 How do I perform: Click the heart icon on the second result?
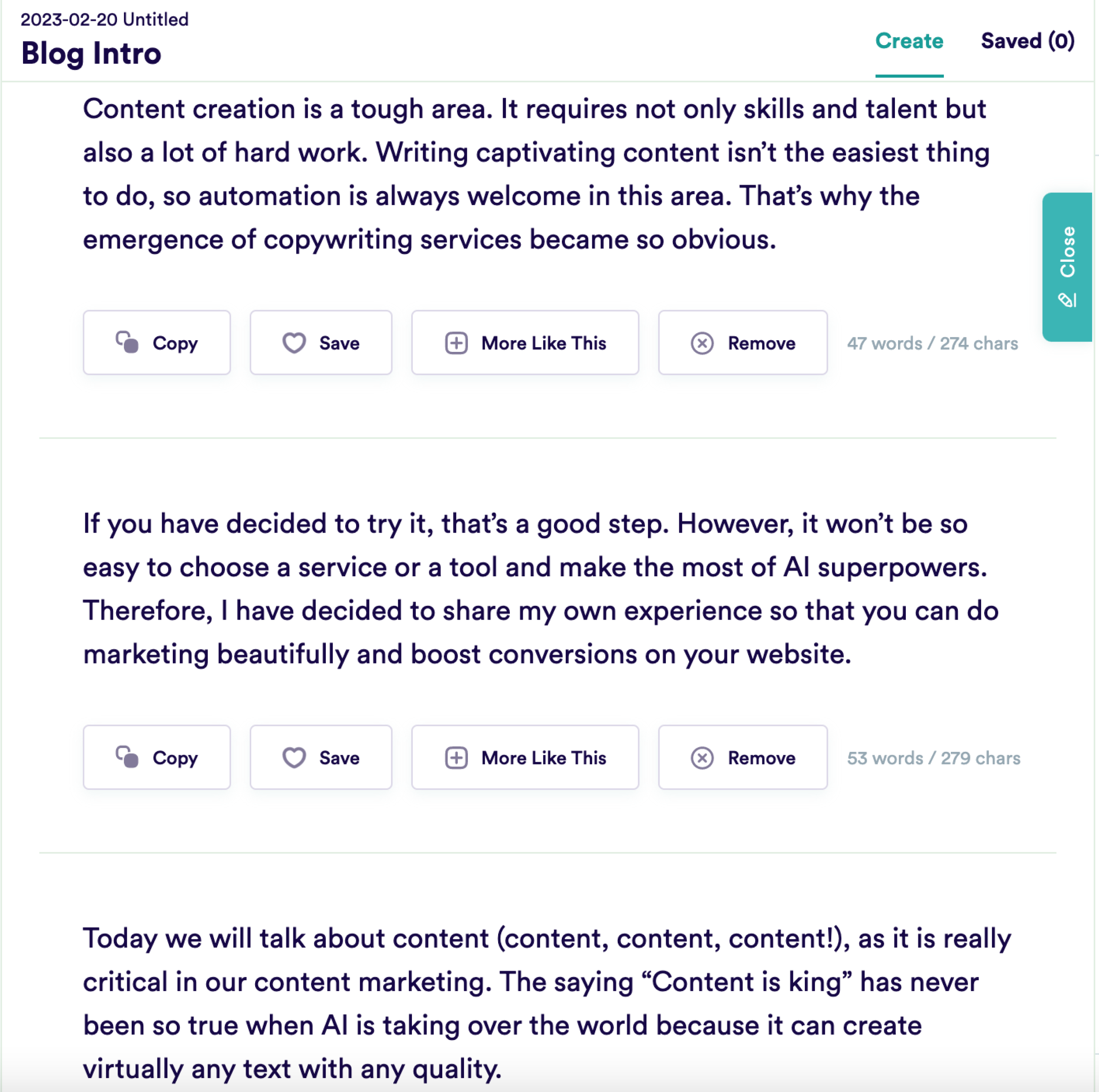[294, 757]
